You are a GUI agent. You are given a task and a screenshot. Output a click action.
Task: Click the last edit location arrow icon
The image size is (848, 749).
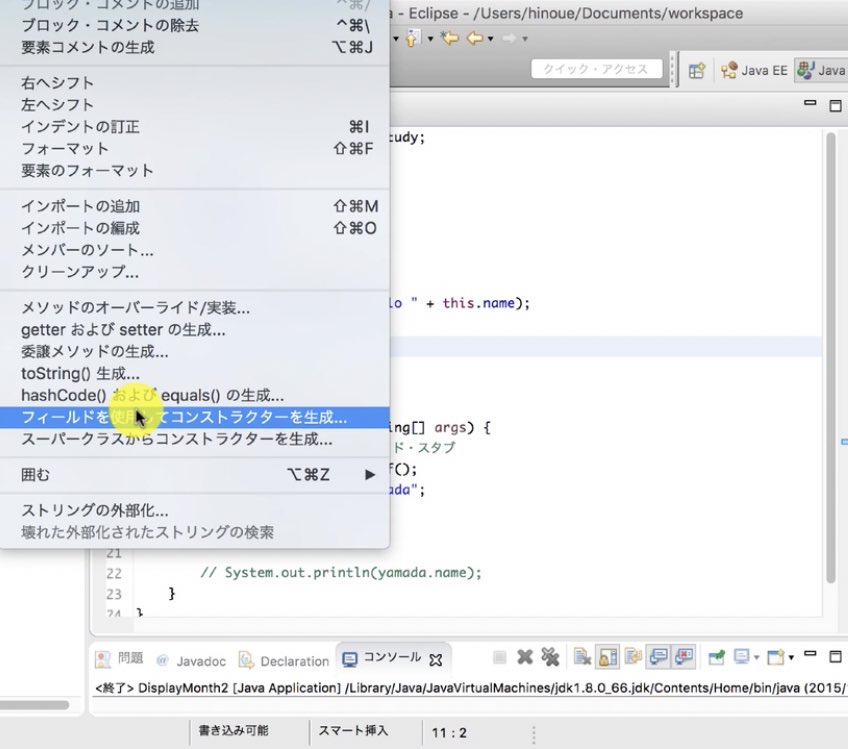point(449,38)
